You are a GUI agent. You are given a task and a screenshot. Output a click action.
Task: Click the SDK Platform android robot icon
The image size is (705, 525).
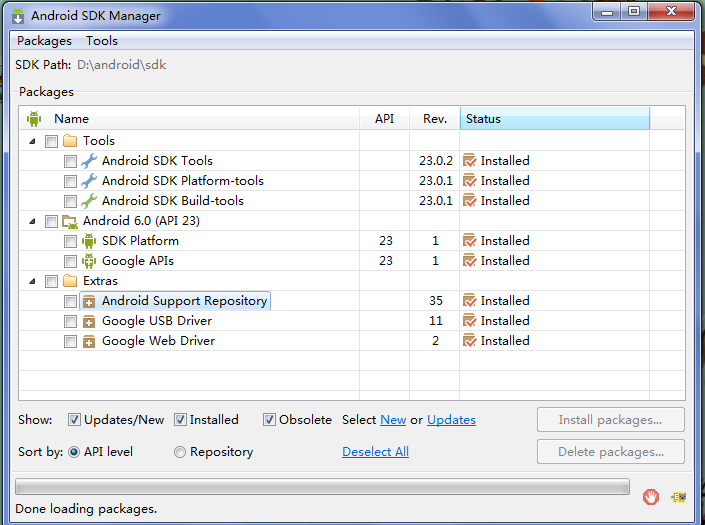pyautogui.click(x=89, y=241)
